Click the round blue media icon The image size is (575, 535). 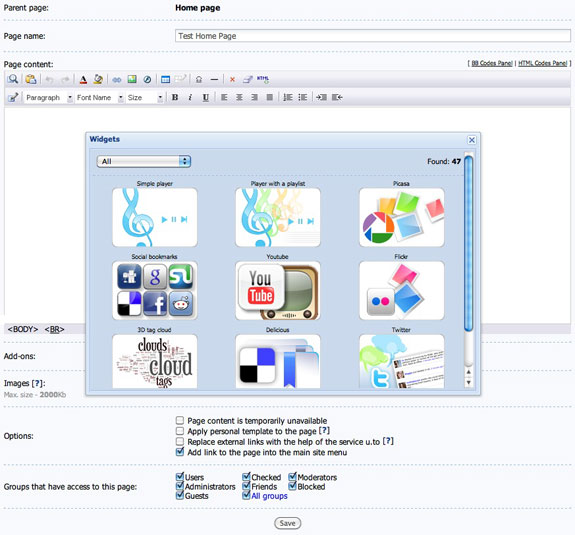click(x=147, y=79)
